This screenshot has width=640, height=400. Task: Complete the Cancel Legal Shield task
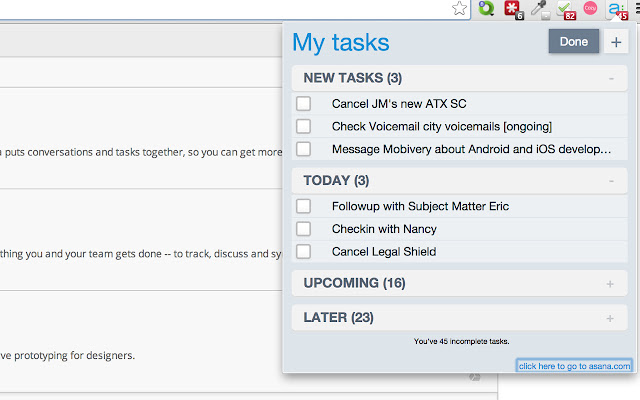304,251
